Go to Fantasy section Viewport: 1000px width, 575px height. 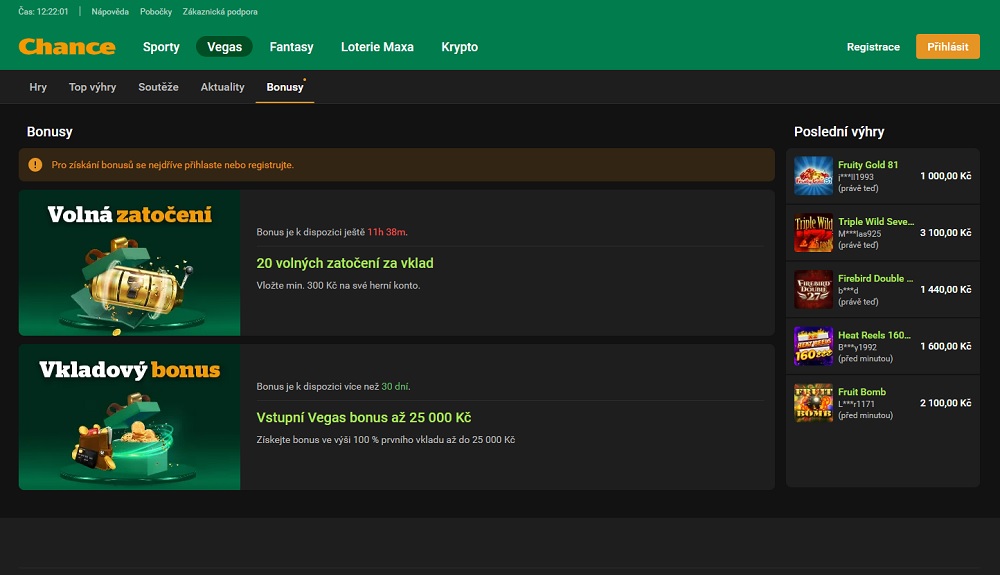[291, 47]
